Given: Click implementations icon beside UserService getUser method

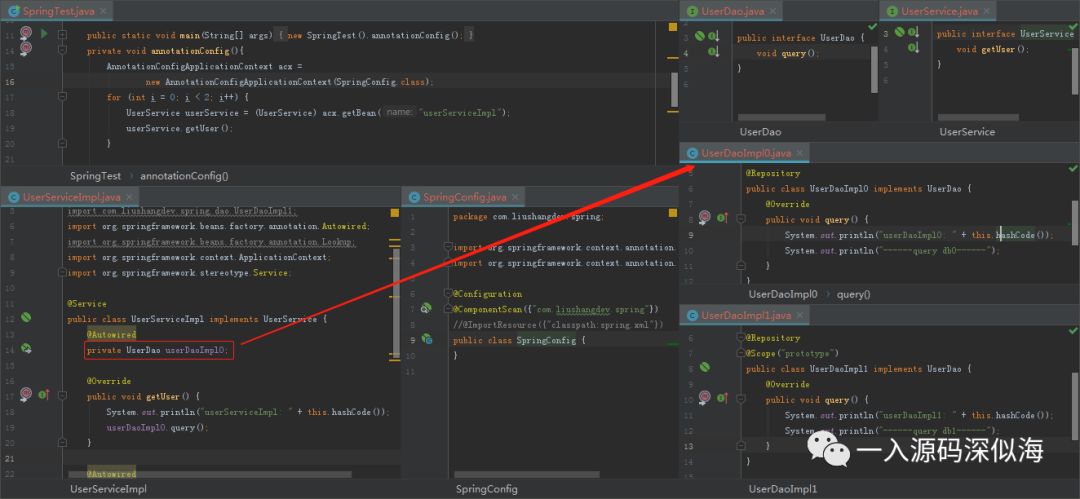Looking at the screenshot, I should point(913,48).
